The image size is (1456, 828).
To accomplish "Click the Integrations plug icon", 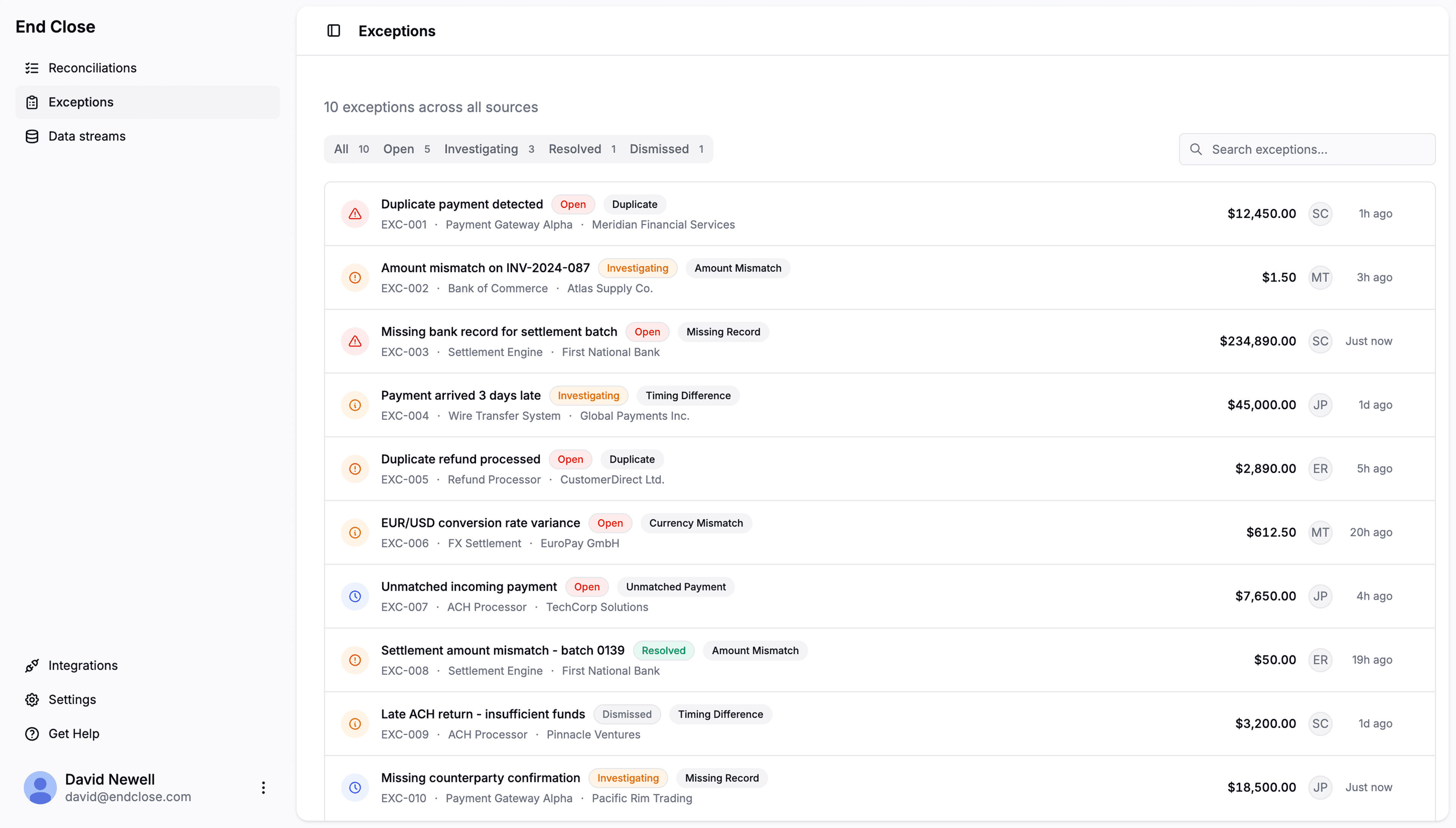I will click(x=32, y=665).
